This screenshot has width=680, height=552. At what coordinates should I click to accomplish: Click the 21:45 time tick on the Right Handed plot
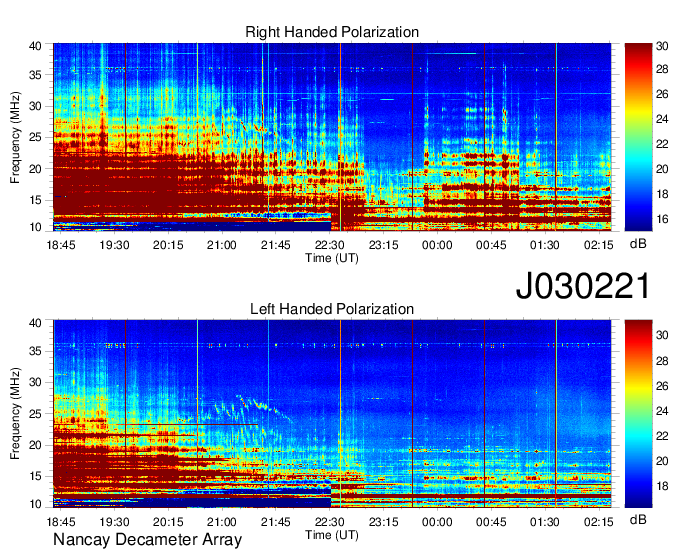[x=276, y=245]
